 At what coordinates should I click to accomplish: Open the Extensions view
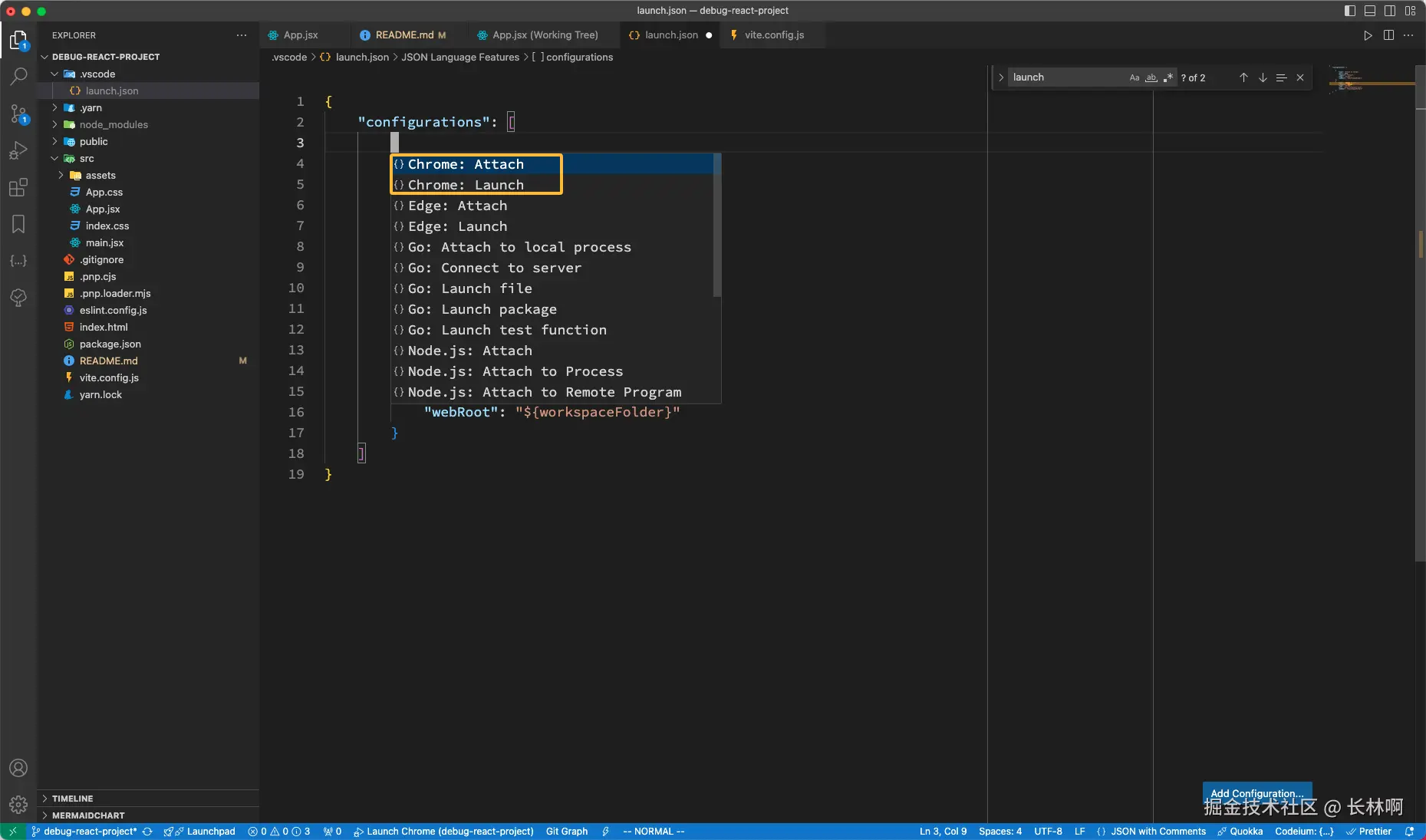[18, 188]
